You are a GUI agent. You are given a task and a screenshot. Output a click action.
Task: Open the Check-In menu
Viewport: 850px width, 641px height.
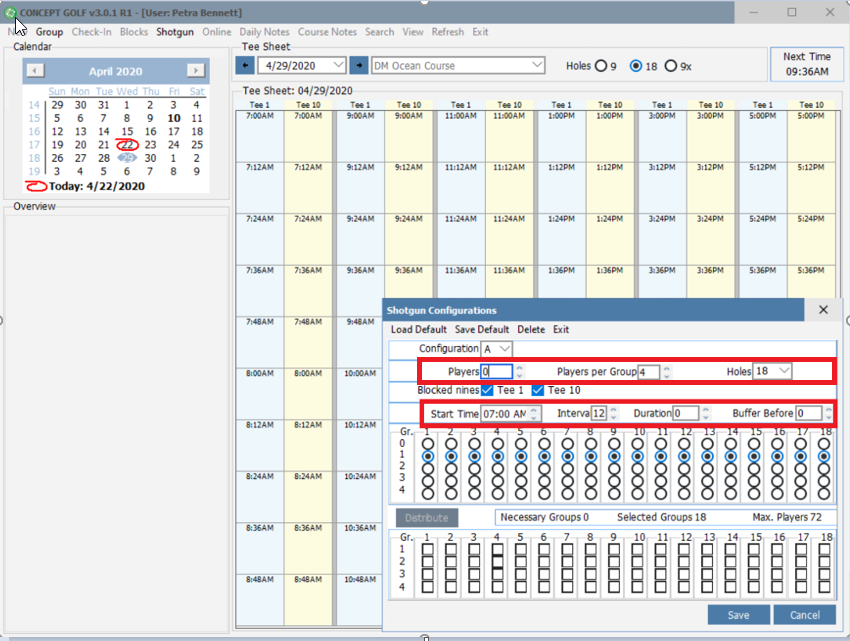coord(91,32)
